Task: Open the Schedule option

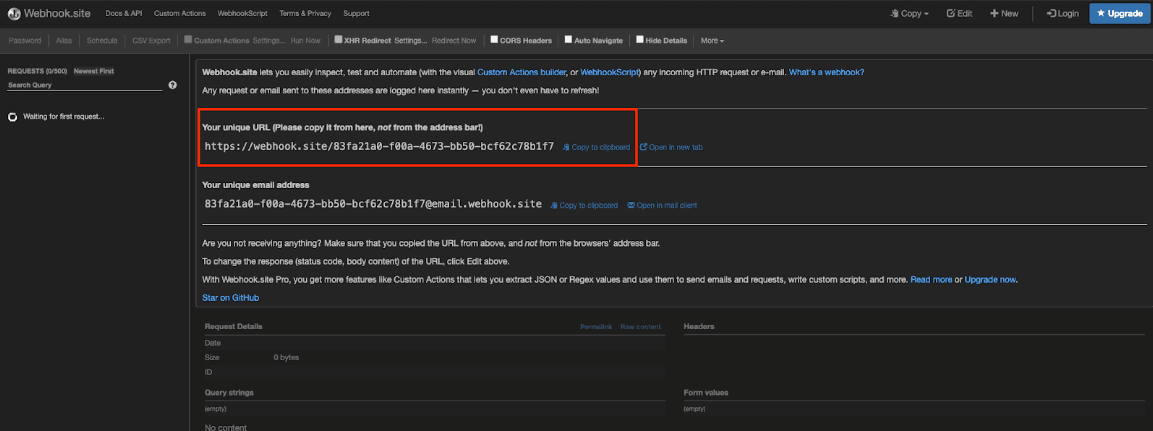Action: click(101, 40)
